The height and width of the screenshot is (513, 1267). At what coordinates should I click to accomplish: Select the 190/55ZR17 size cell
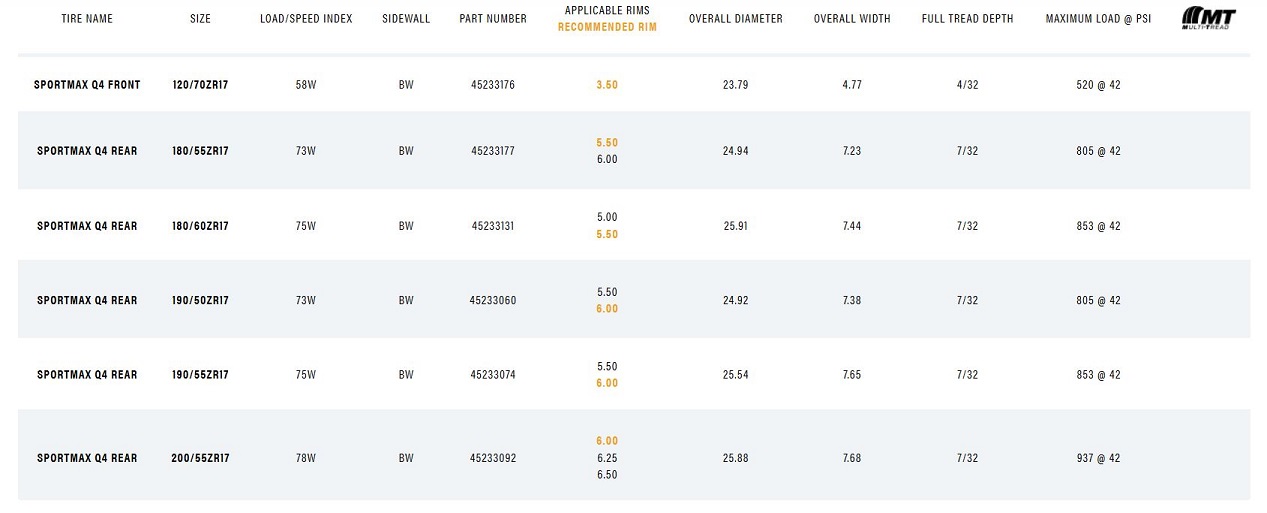click(200, 375)
